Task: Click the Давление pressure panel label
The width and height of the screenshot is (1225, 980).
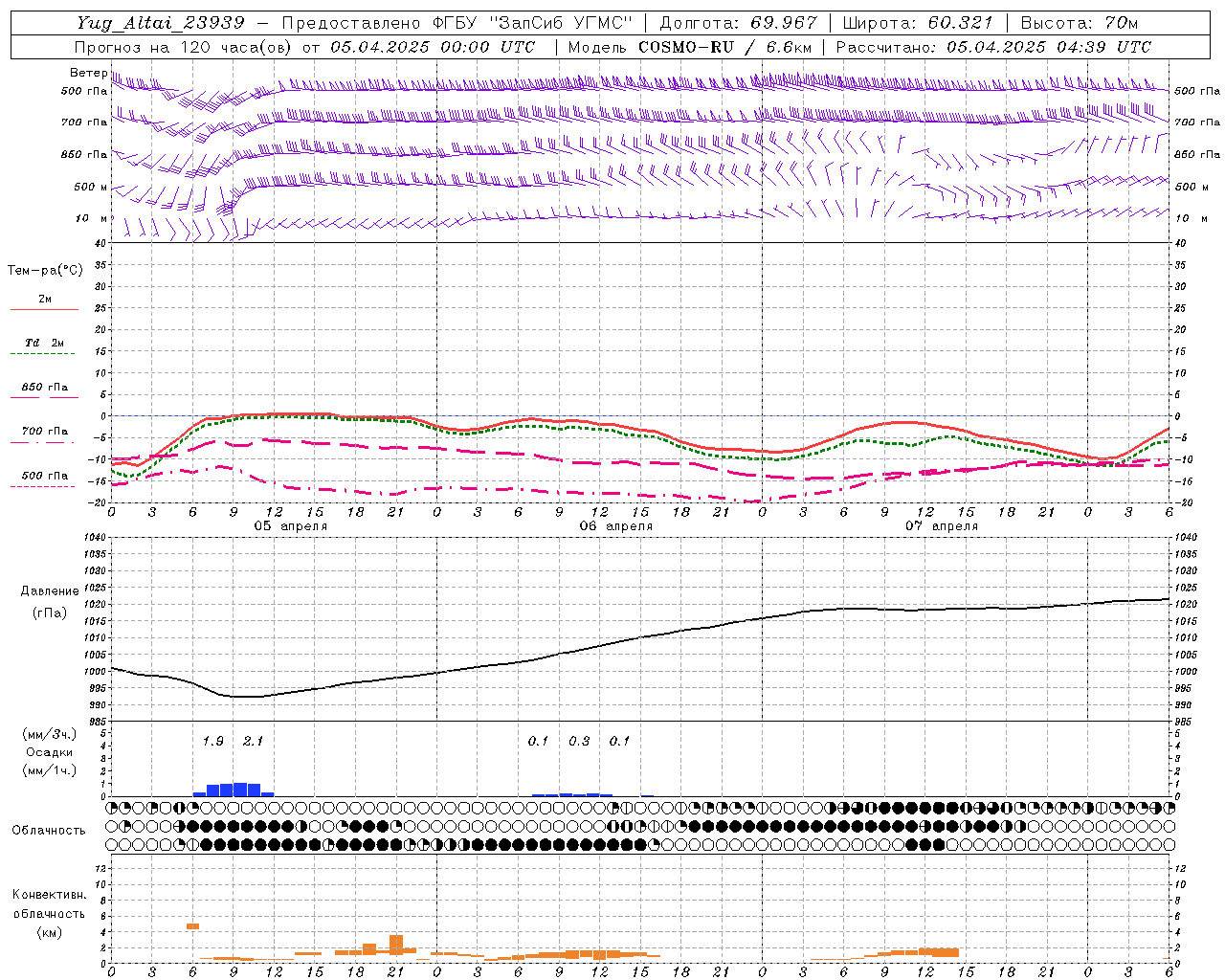Action: click(x=50, y=591)
